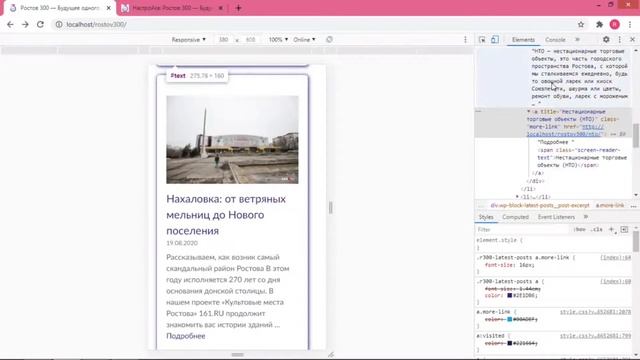Open the a:visited color swatch
Viewport: 640px width, 360px height.
509,343
